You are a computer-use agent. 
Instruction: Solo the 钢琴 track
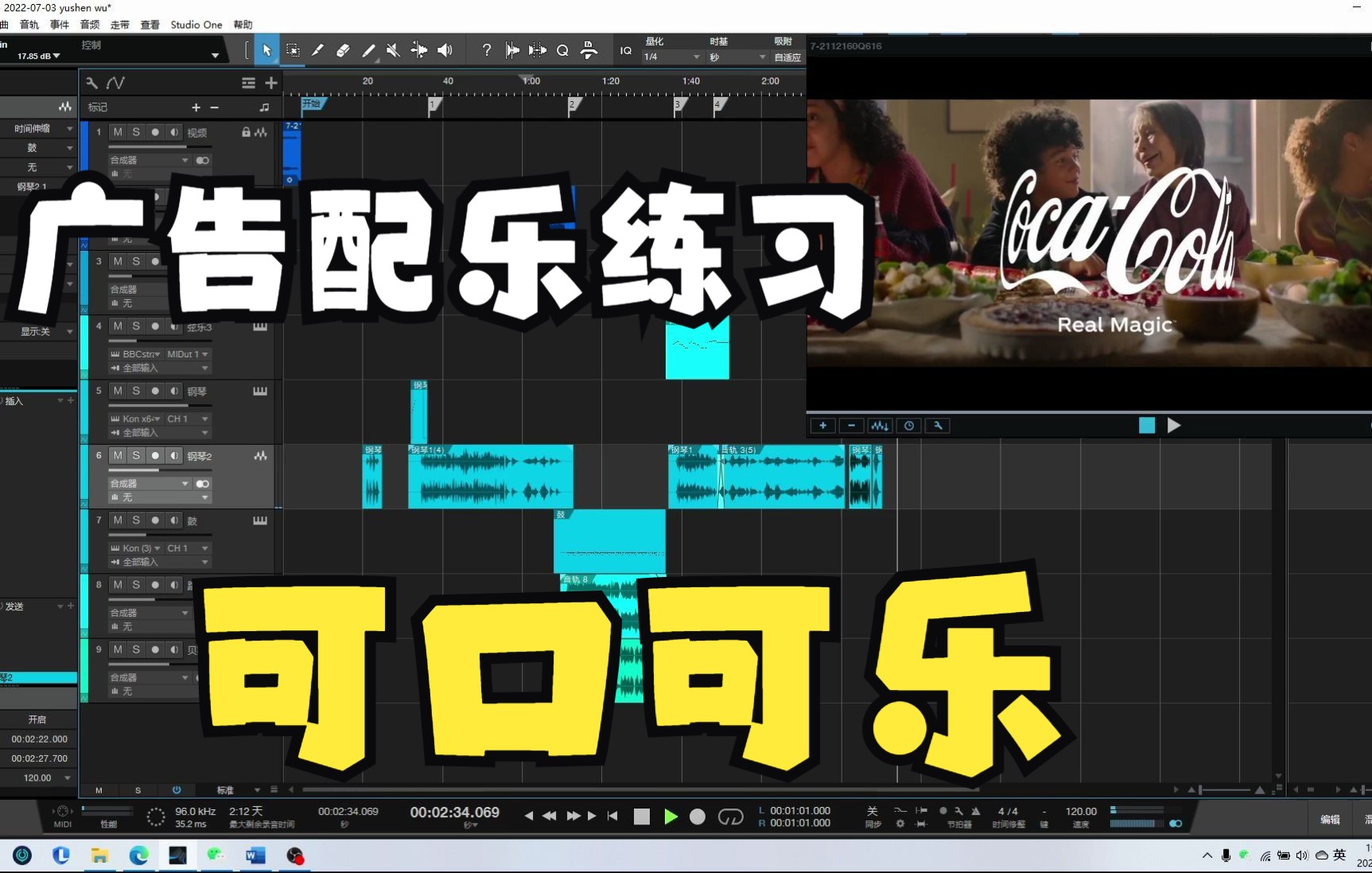pos(136,391)
